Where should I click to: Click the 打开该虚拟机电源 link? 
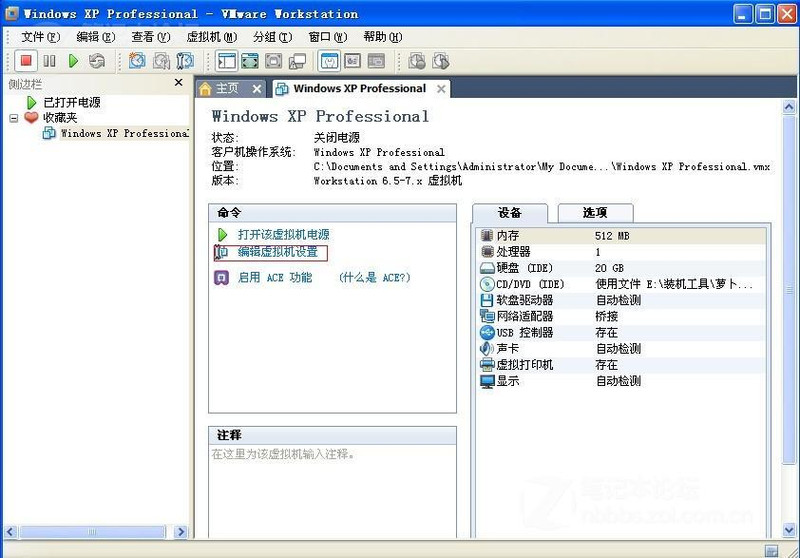pyautogui.click(x=283, y=234)
